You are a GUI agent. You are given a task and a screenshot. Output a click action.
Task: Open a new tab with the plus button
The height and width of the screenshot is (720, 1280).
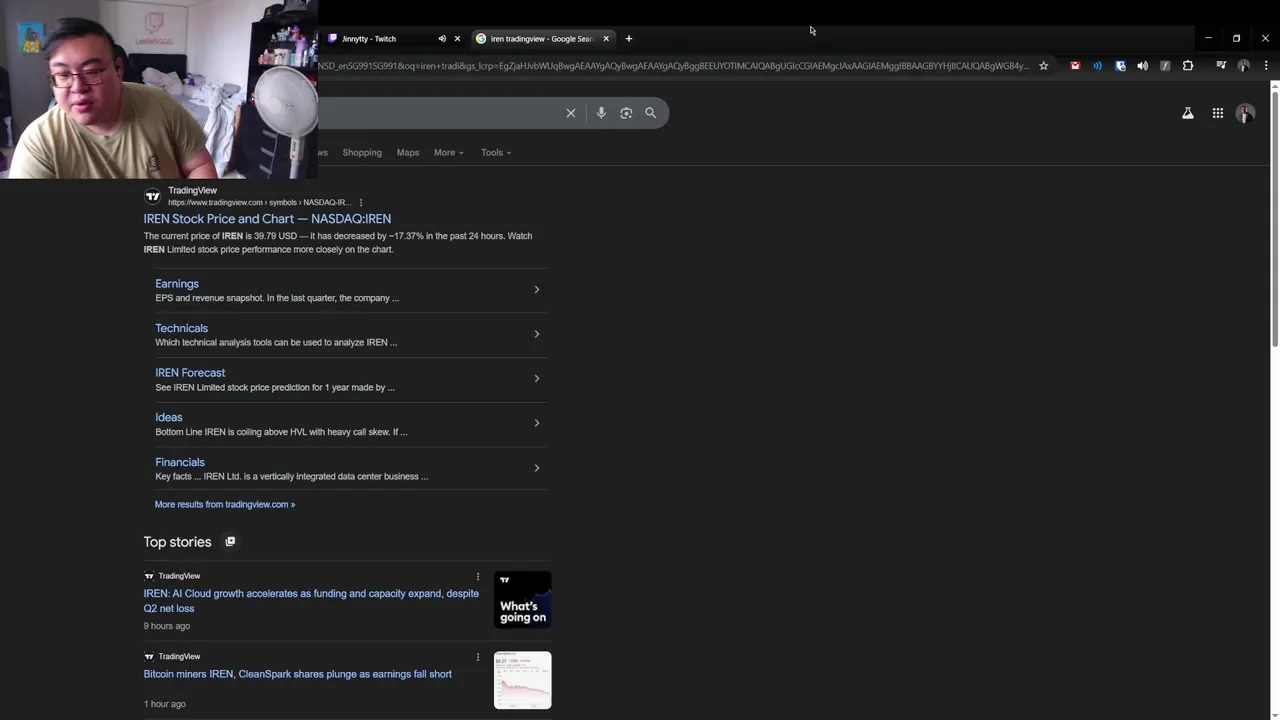pyautogui.click(x=629, y=38)
